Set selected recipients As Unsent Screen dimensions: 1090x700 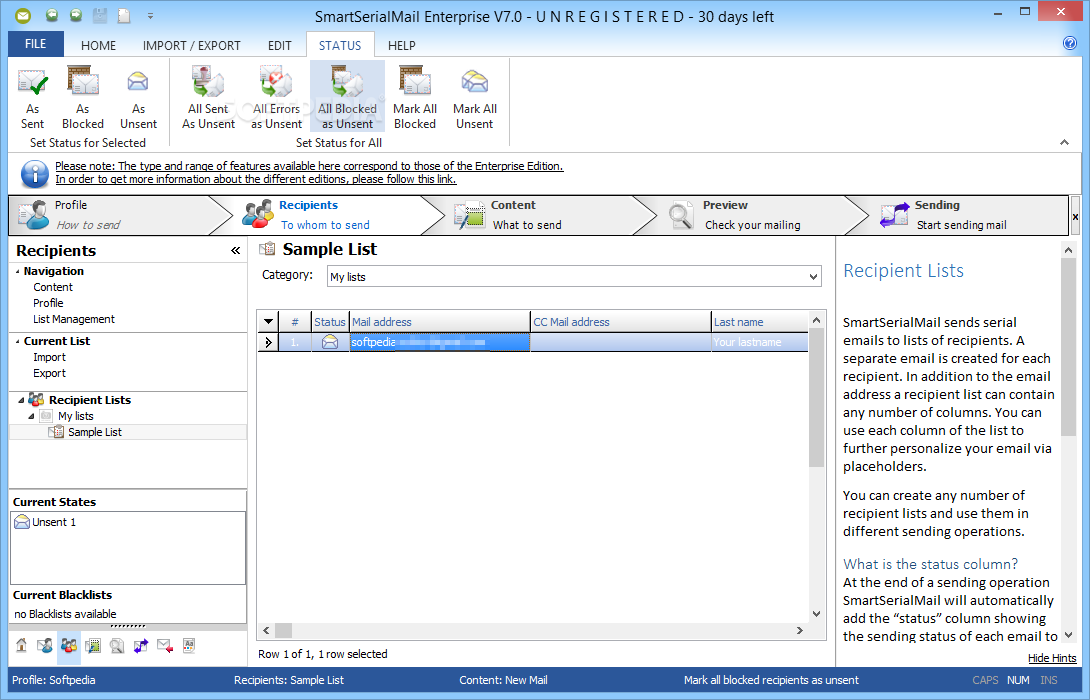138,98
